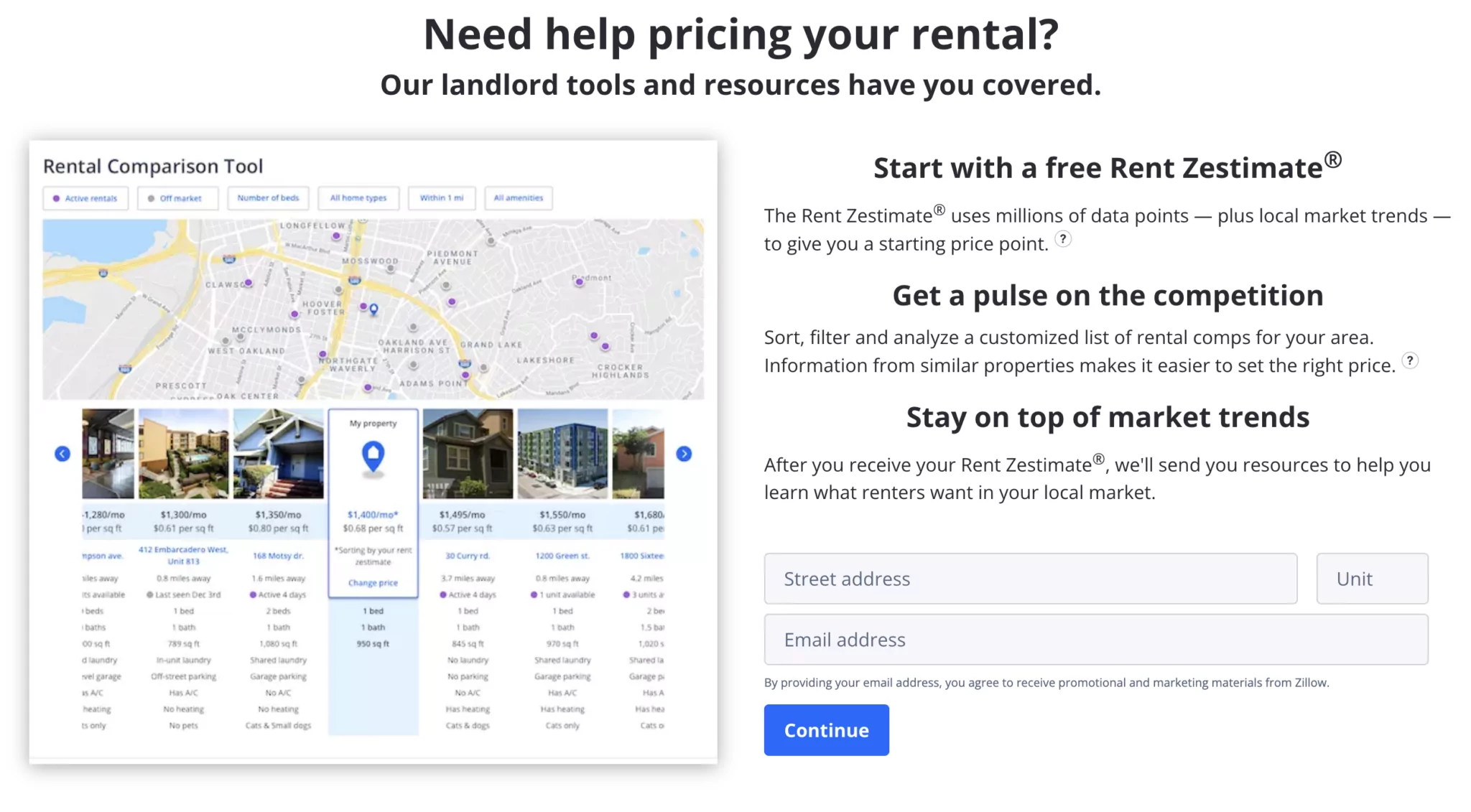
Task: Click the $1,495/mo price text
Action: 462,515
